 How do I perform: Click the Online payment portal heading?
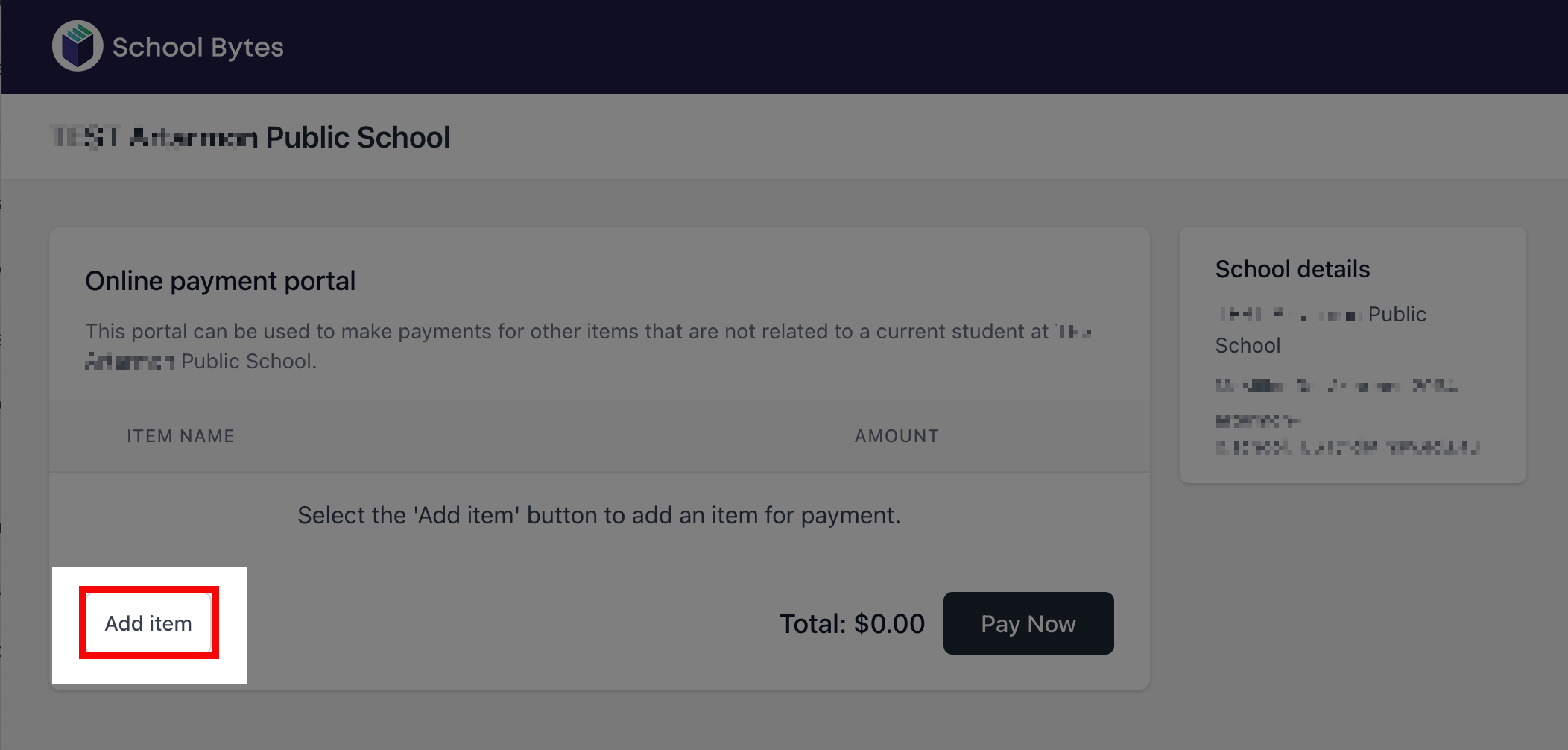(220, 281)
